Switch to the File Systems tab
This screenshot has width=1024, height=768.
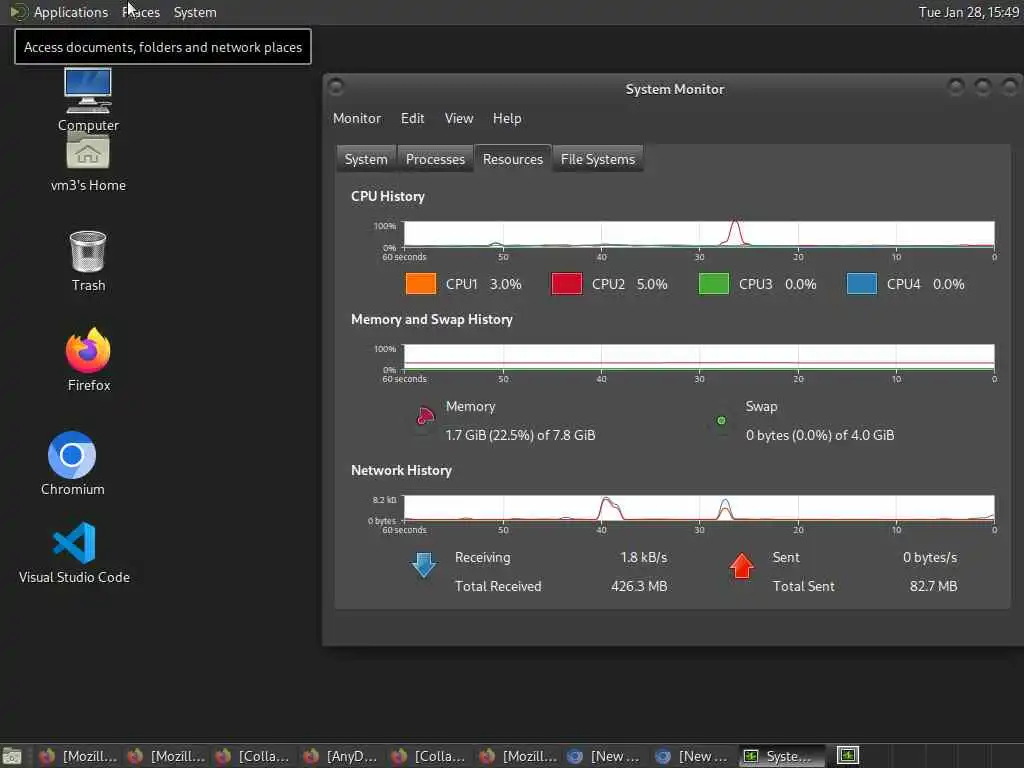(x=598, y=159)
